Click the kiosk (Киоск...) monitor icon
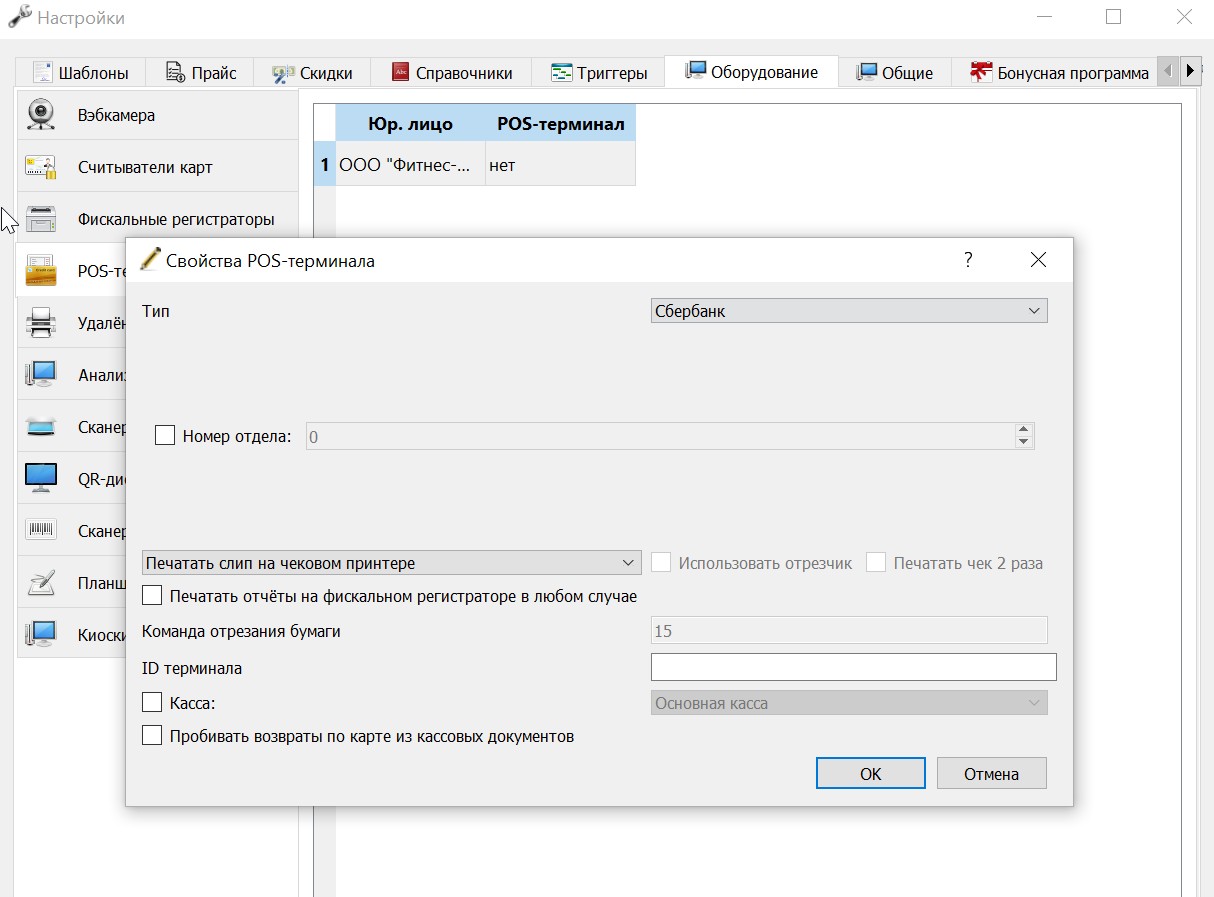Screen dimensions: 1214x897 (x=41, y=634)
